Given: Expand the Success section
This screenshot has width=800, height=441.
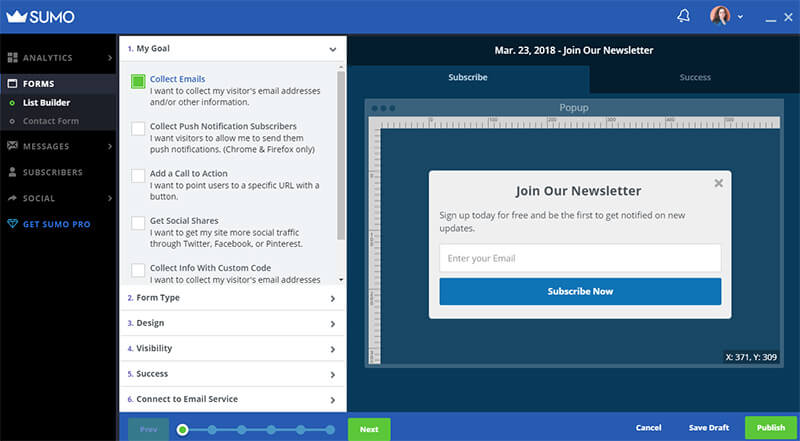Looking at the screenshot, I should (x=233, y=374).
